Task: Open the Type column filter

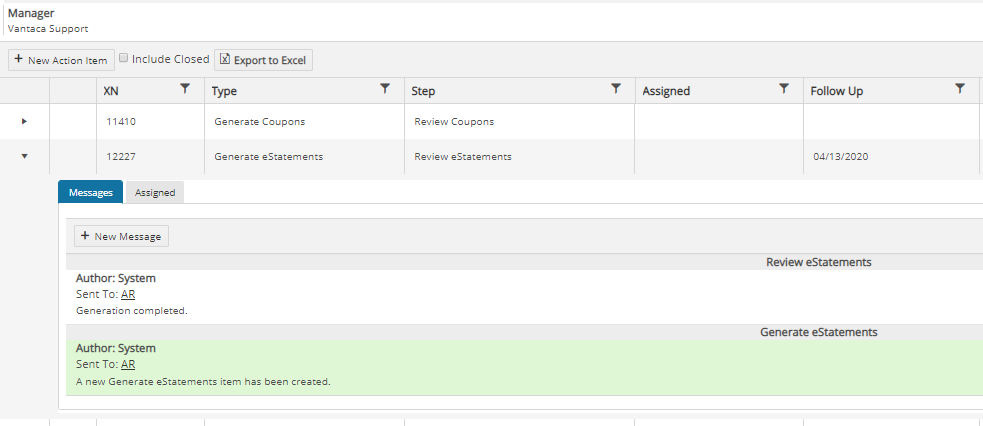Action: click(x=385, y=89)
